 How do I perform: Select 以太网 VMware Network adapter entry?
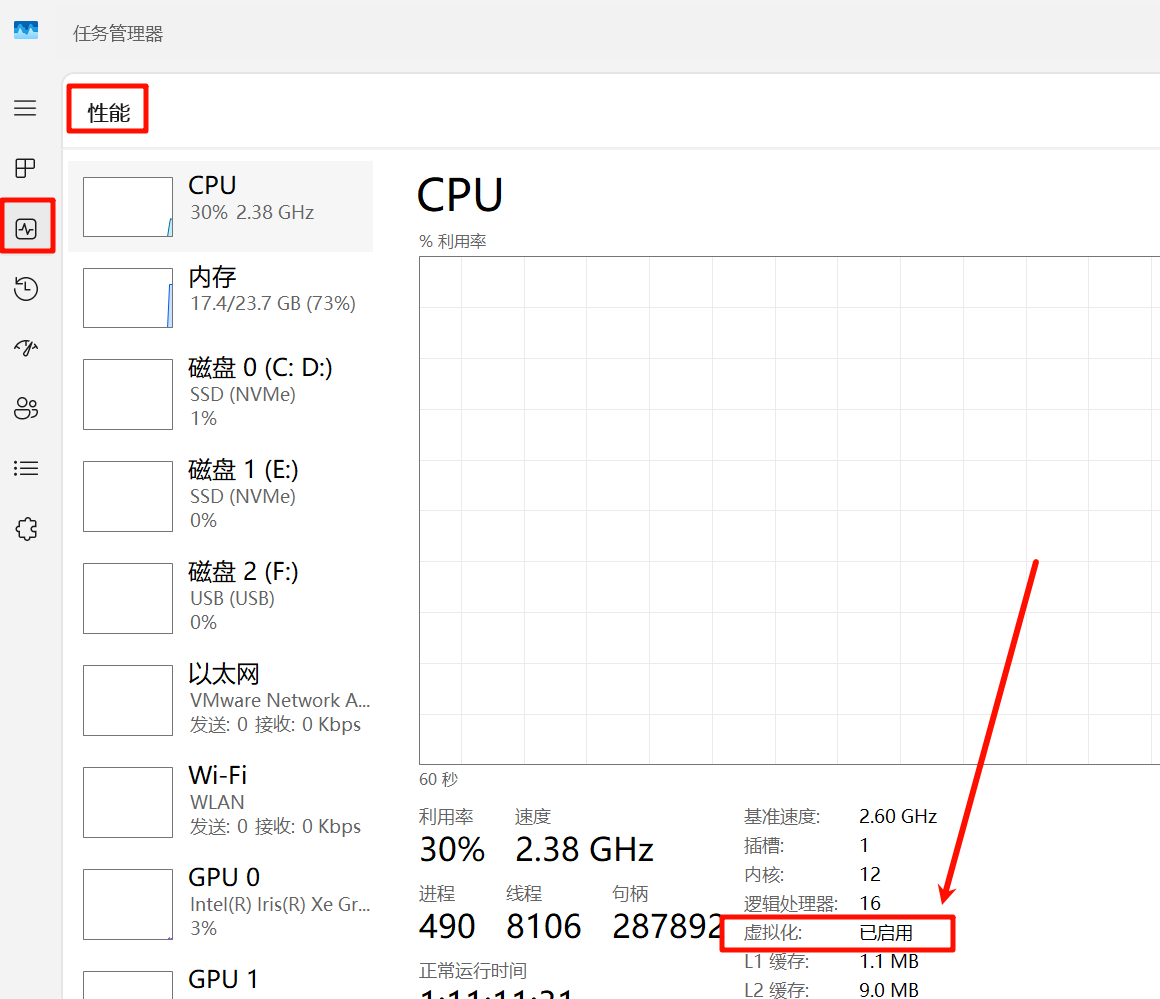click(x=220, y=700)
